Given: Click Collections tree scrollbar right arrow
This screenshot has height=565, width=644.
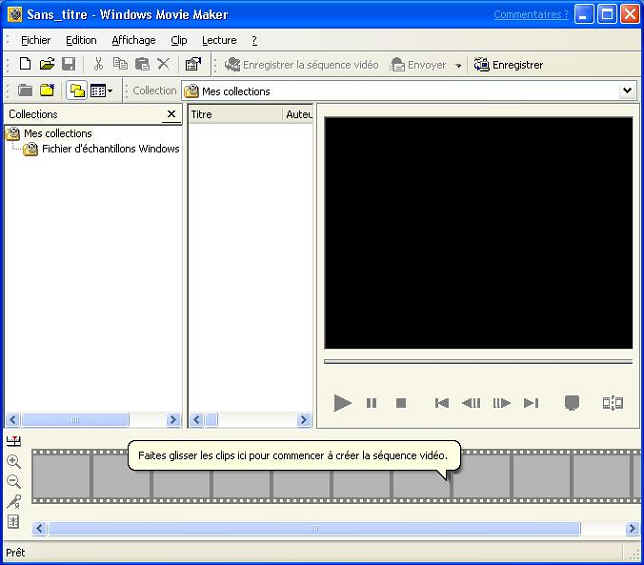Looking at the screenshot, I should point(173,420).
